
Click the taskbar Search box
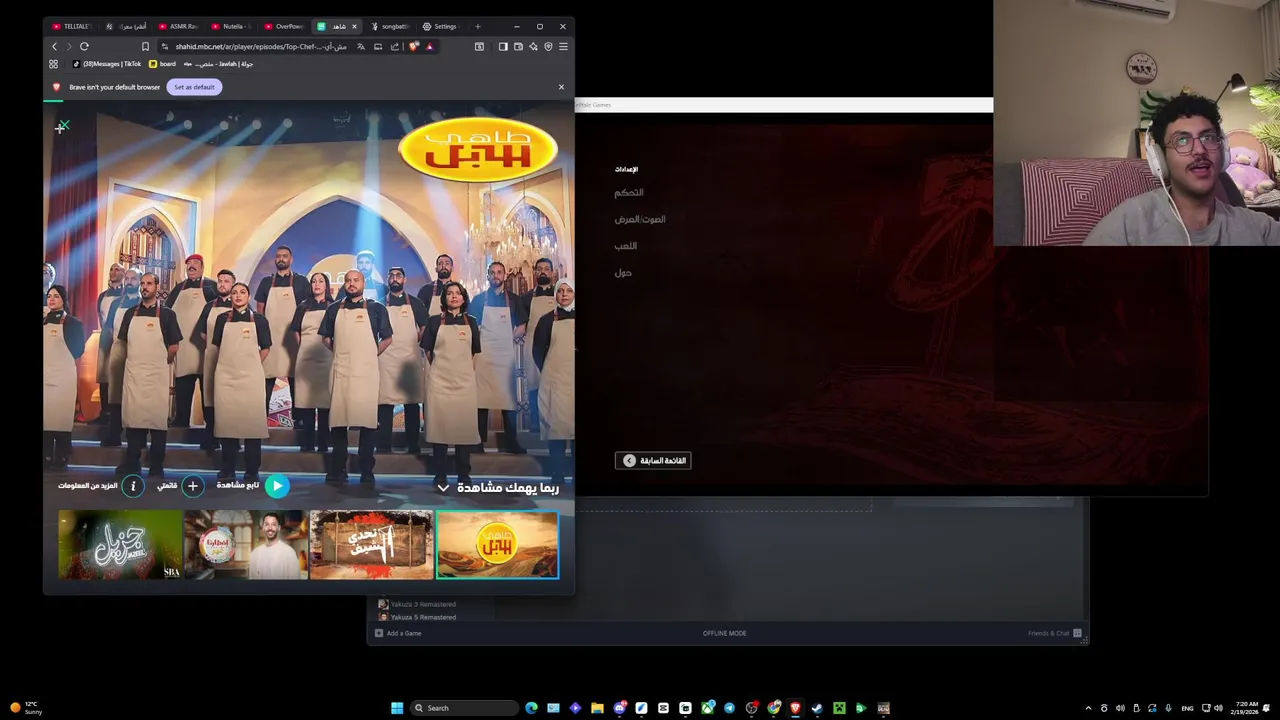[x=465, y=708]
